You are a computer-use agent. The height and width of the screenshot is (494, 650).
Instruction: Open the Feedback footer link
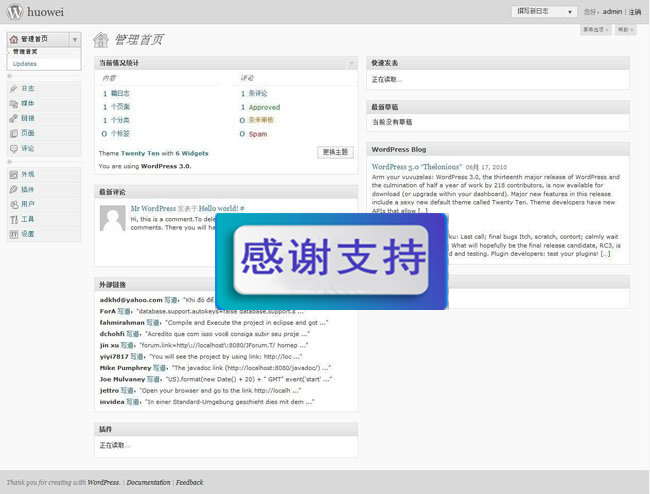point(189,482)
